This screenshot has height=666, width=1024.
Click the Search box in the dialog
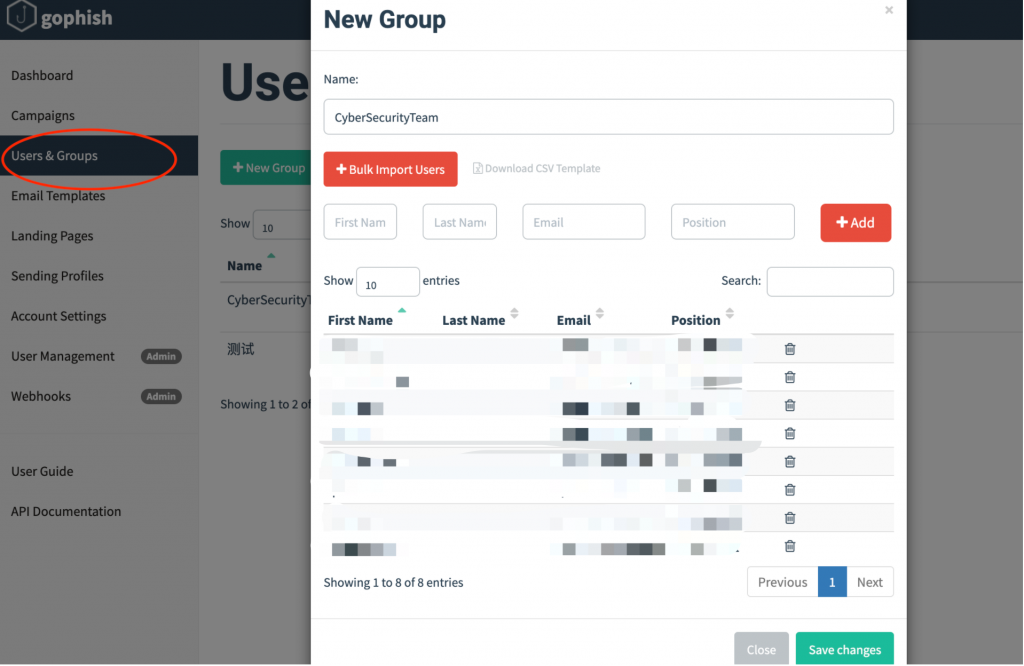pos(829,282)
